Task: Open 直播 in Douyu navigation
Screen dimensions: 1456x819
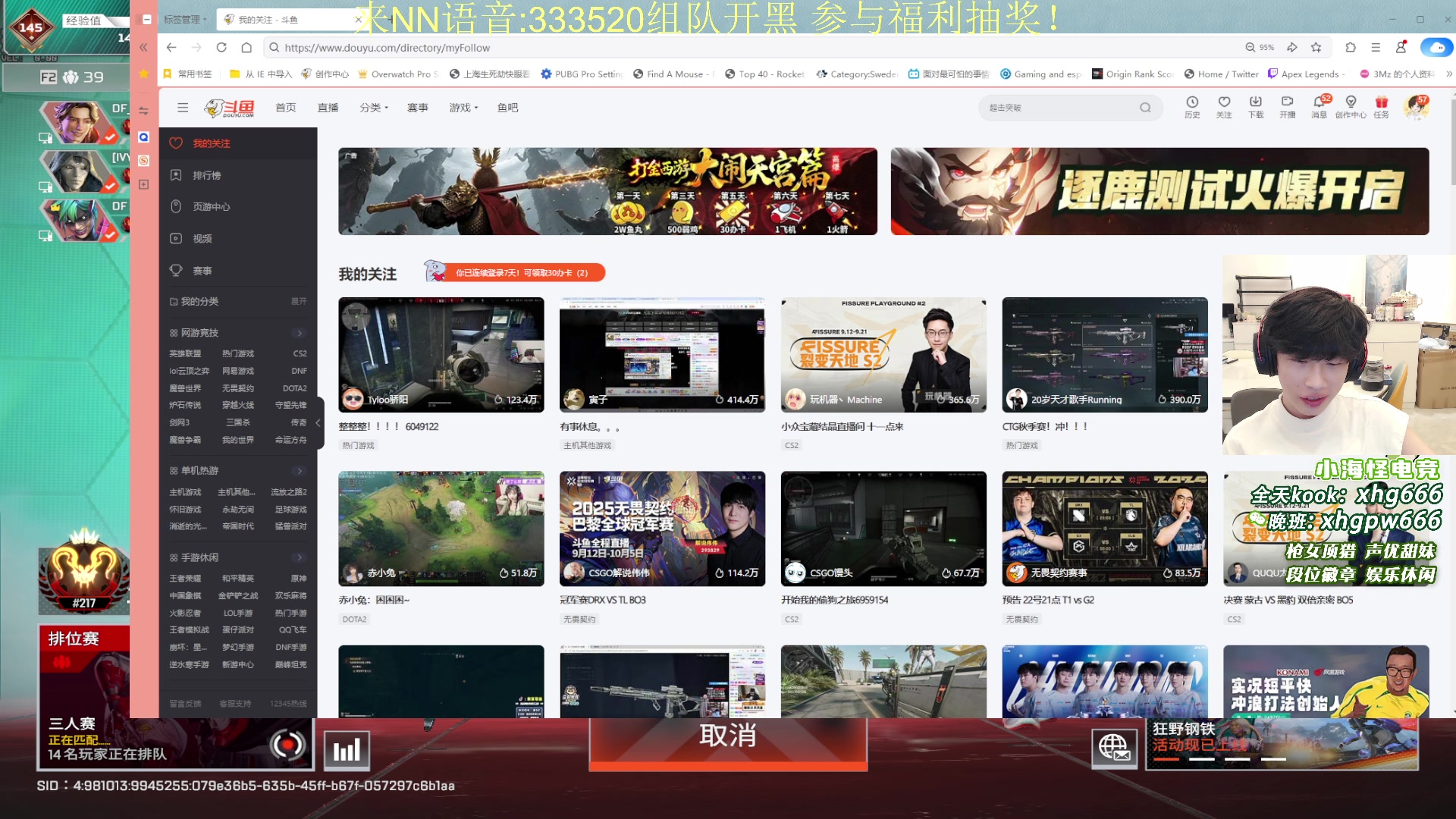Action: click(x=328, y=108)
